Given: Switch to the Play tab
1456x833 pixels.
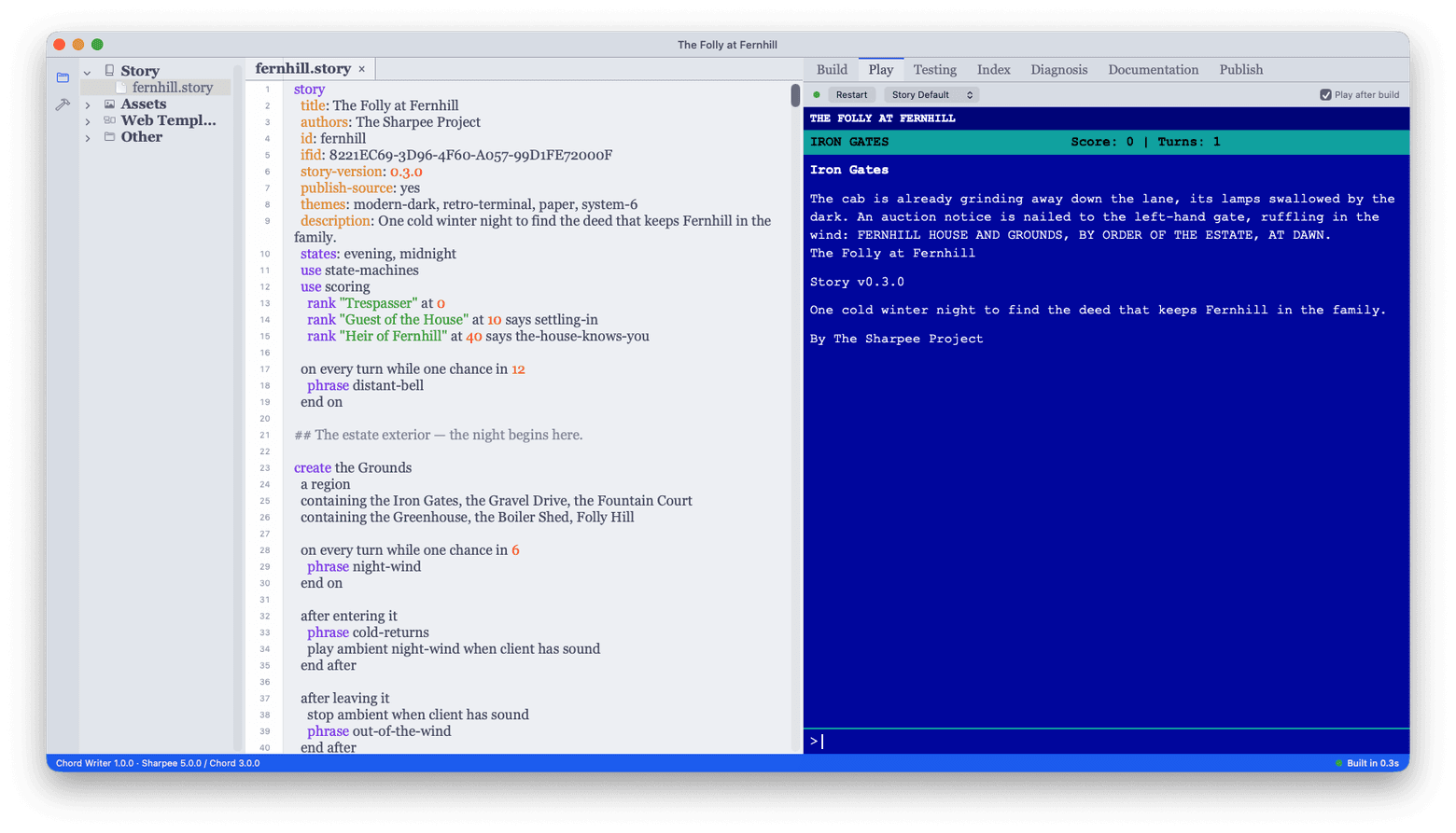Looking at the screenshot, I should pos(881,70).
